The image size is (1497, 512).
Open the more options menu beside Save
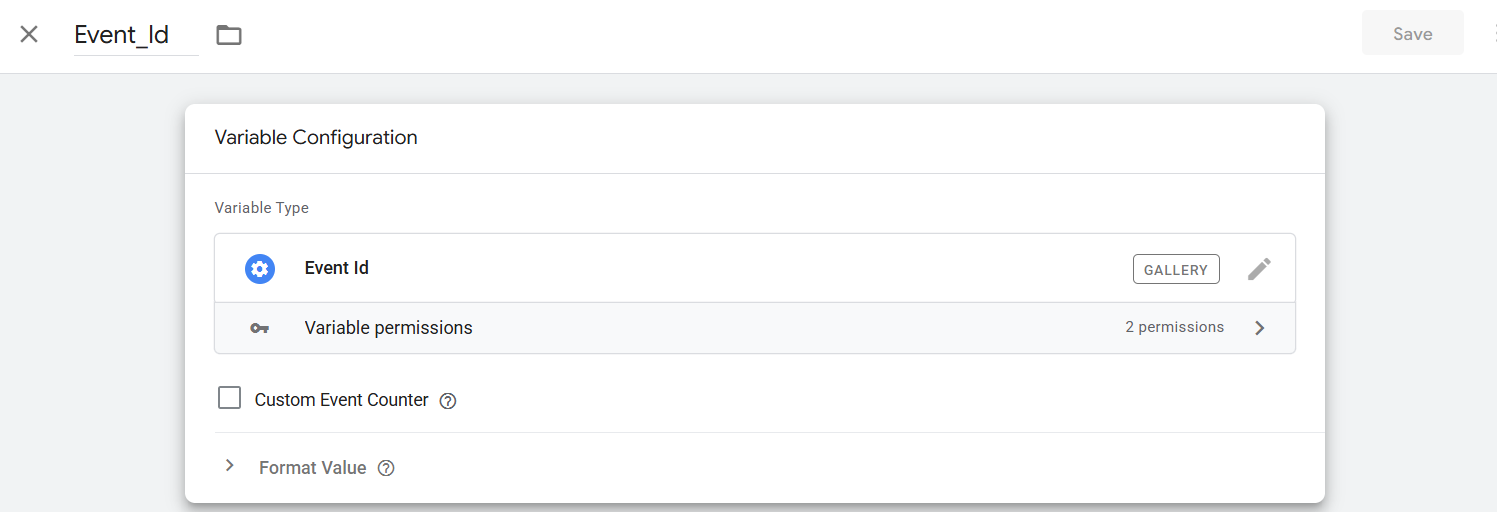[1493, 34]
